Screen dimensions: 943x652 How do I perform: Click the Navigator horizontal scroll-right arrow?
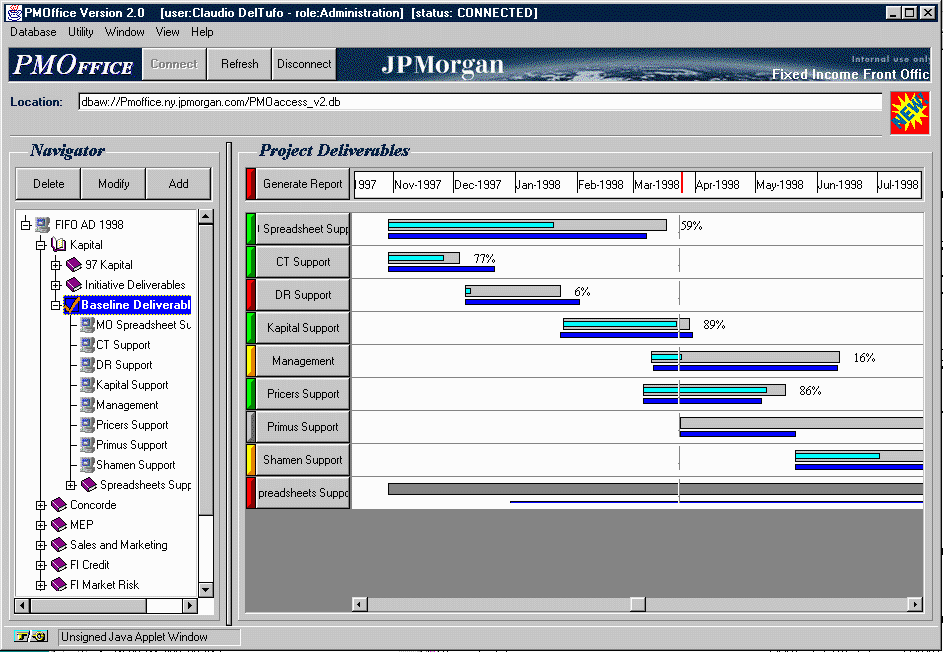pyautogui.click(x=190, y=605)
